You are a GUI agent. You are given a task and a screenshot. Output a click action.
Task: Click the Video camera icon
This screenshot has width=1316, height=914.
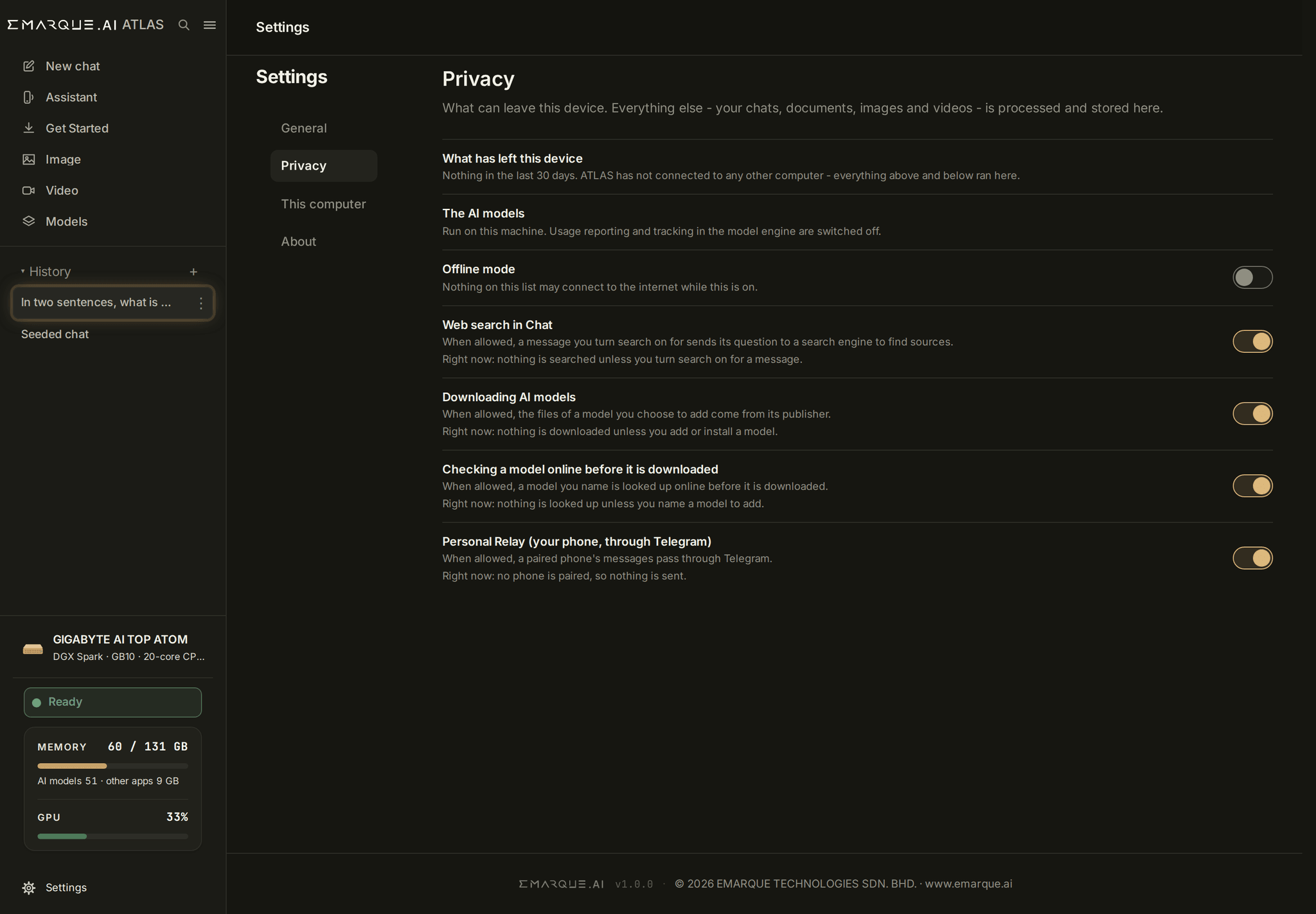tap(29, 190)
